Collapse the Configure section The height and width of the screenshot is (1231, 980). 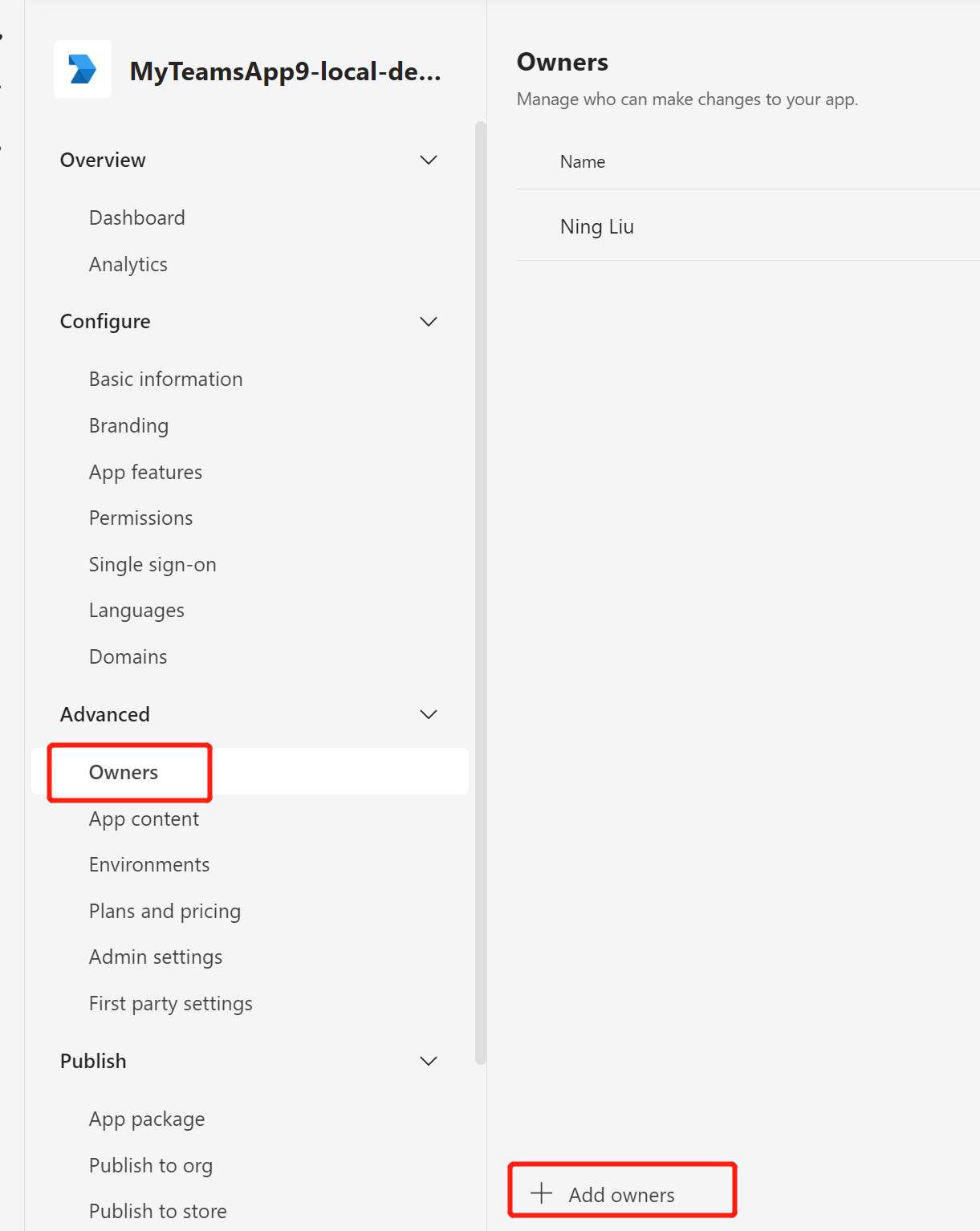pos(429,321)
